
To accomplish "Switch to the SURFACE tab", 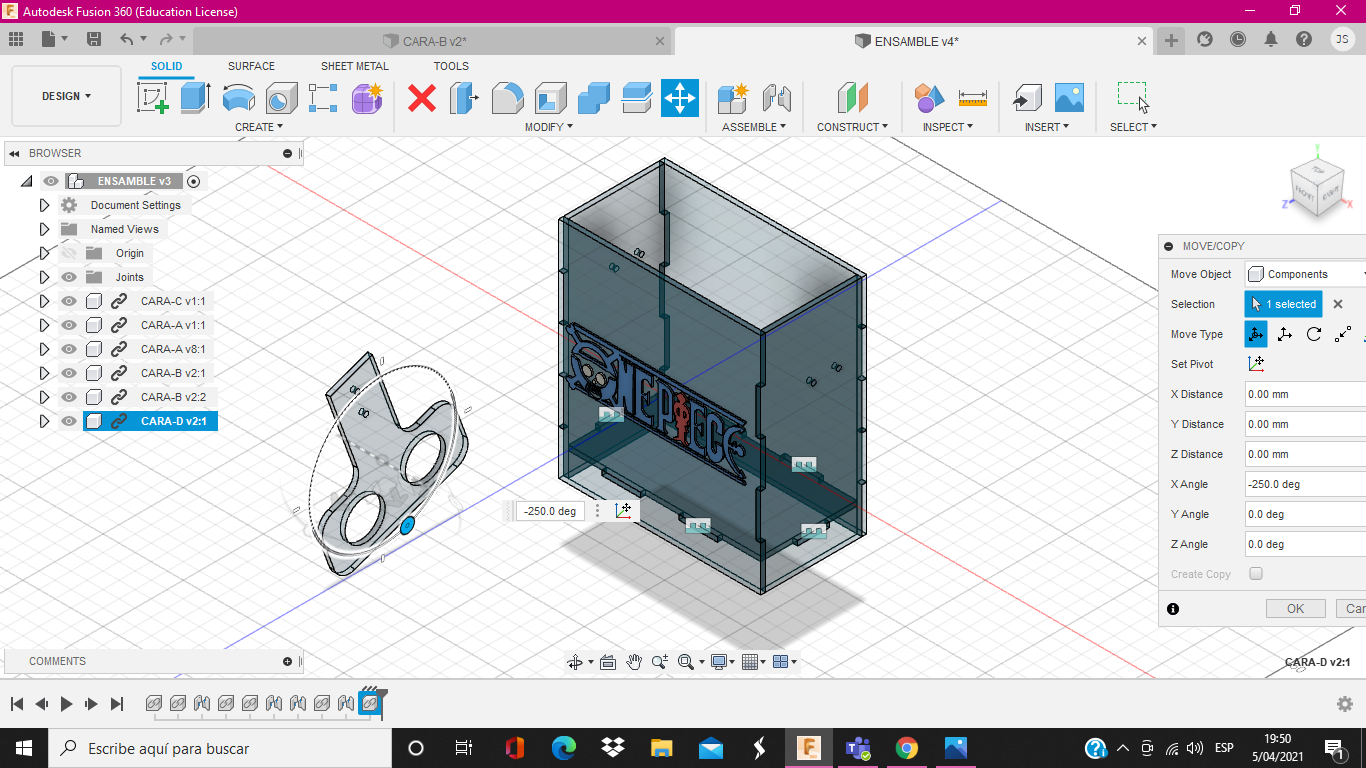I will (251, 66).
